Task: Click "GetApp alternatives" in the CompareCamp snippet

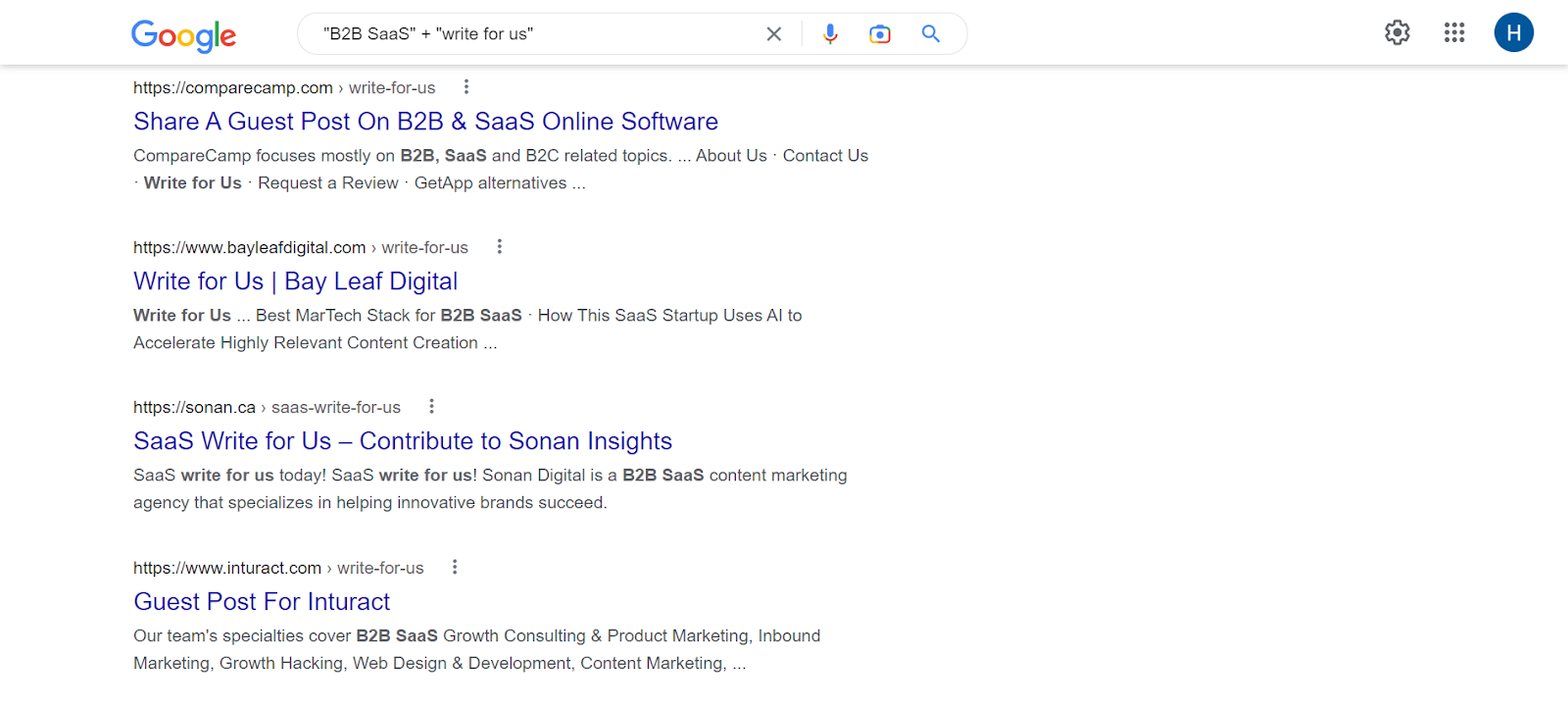Action: tap(490, 183)
